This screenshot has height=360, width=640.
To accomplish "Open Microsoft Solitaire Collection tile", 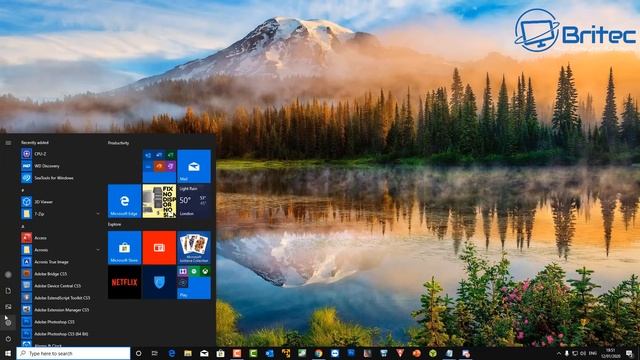I will [194, 248].
